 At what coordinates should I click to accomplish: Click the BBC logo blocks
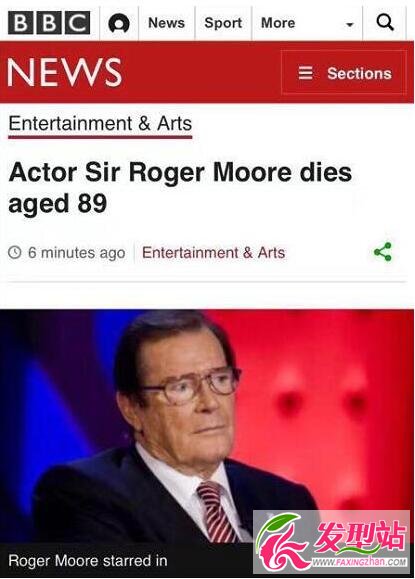coord(49,23)
